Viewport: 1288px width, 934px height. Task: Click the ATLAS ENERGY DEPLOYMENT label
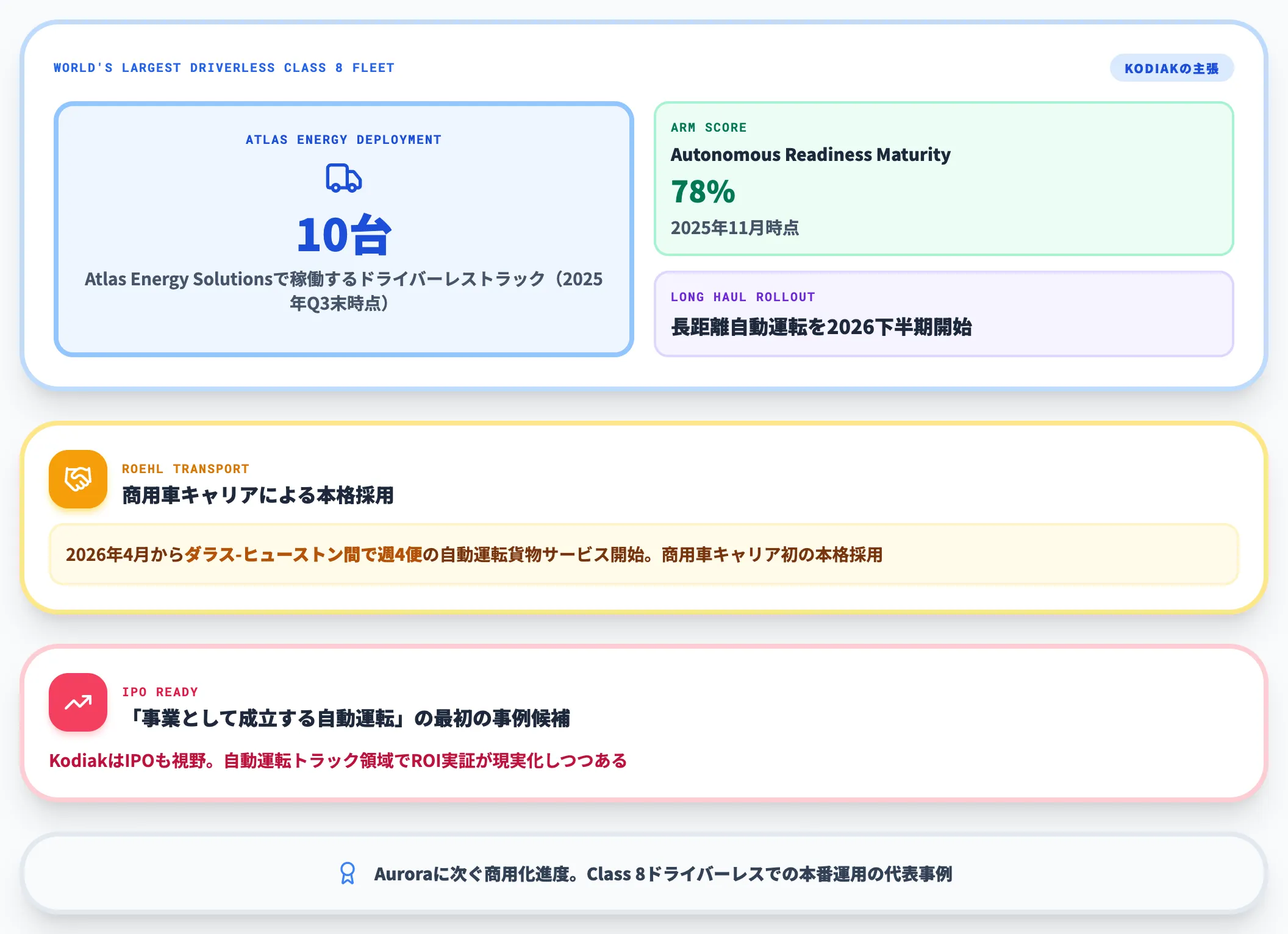click(x=344, y=140)
